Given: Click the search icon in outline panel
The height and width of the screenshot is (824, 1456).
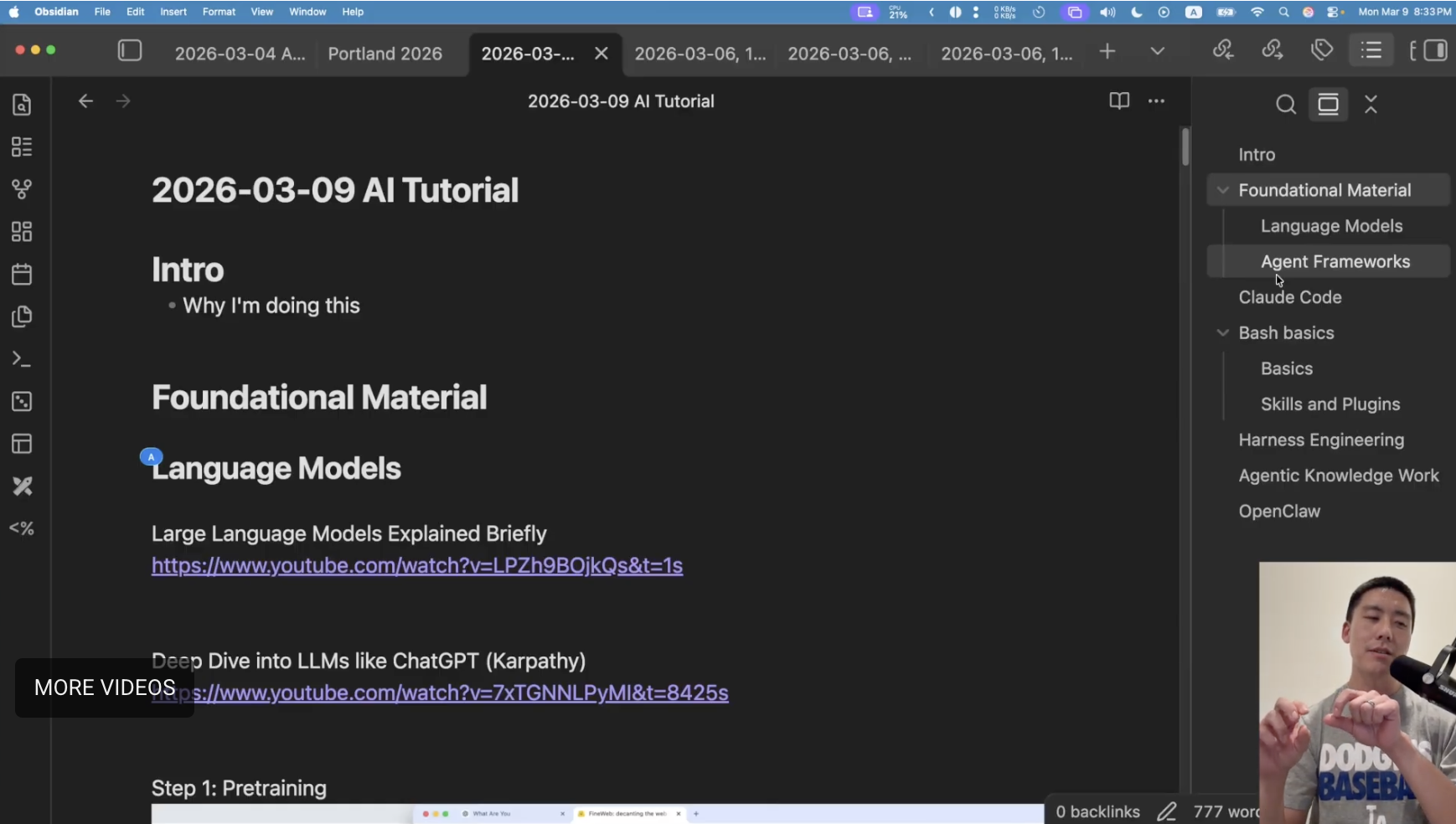Looking at the screenshot, I should coord(1285,105).
